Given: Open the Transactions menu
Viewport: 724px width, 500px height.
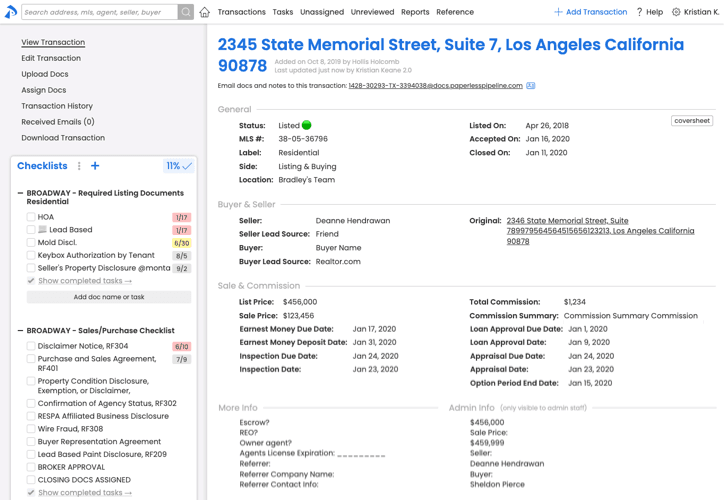Looking at the screenshot, I should [x=241, y=12].
